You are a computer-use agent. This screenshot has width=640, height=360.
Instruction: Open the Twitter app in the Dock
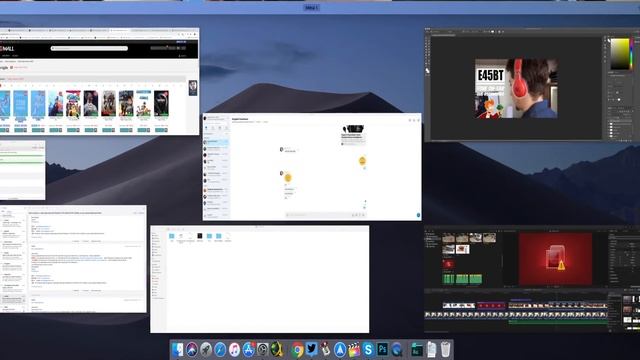pyautogui.click(x=312, y=349)
